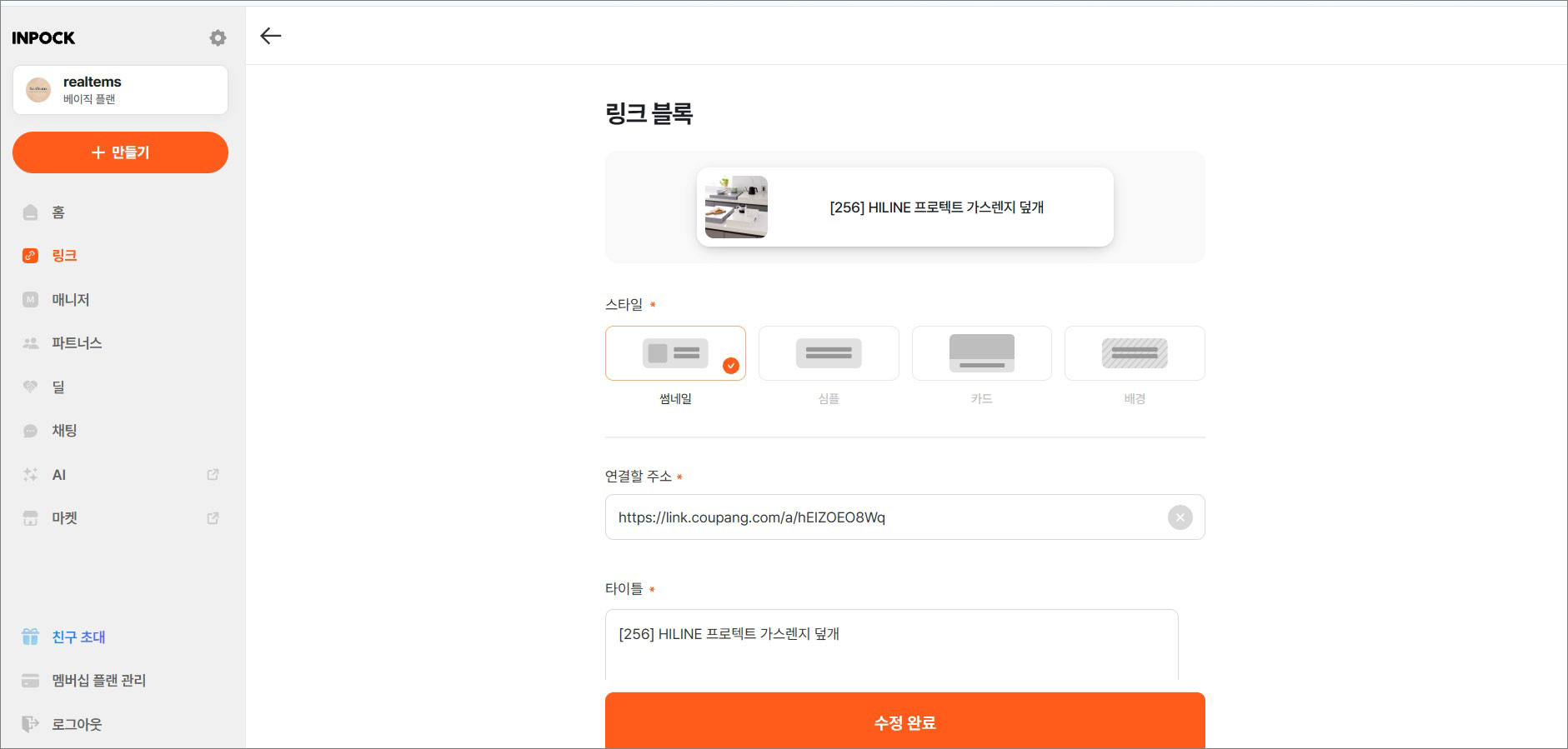Click the 링크 블록 heading
The width and height of the screenshot is (1568, 749).
(x=649, y=113)
